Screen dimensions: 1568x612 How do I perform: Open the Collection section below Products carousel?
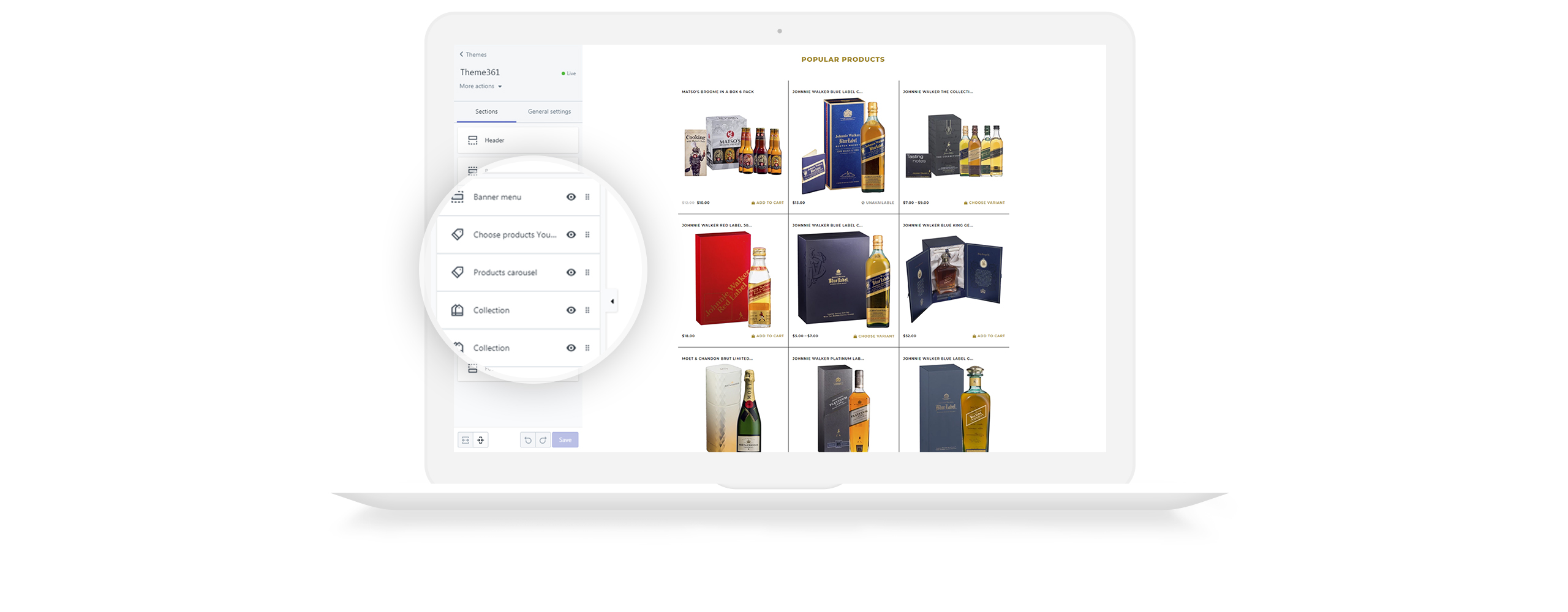pyautogui.click(x=518, y=310)
